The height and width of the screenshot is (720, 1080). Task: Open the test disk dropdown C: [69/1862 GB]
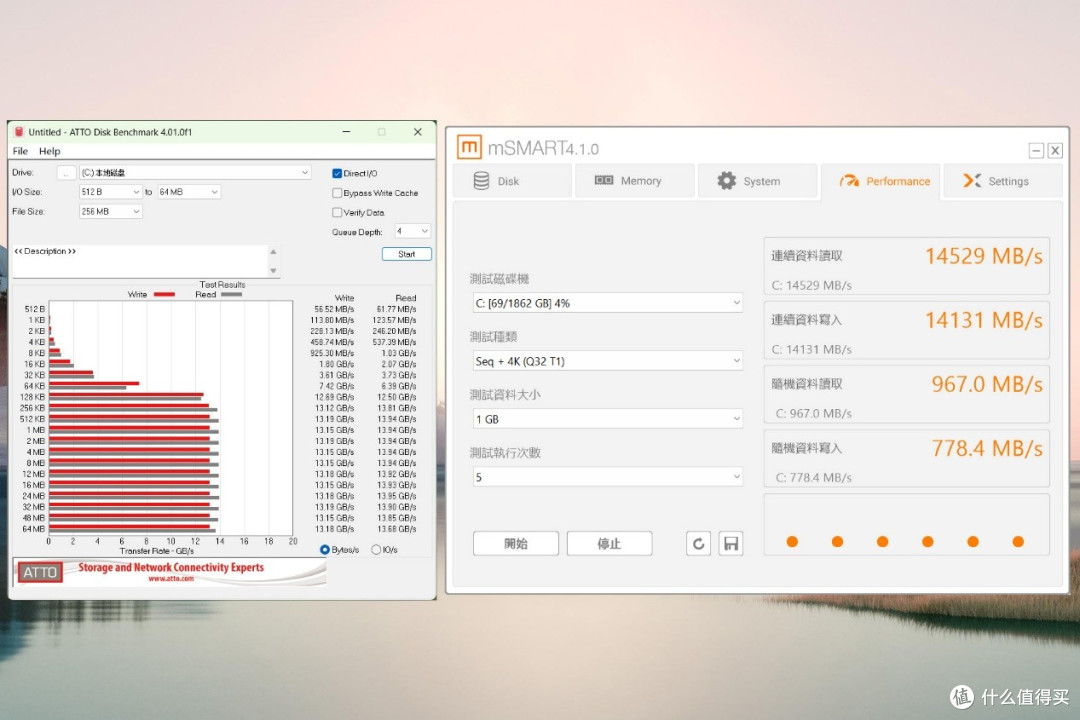click(x=608, y=303)
